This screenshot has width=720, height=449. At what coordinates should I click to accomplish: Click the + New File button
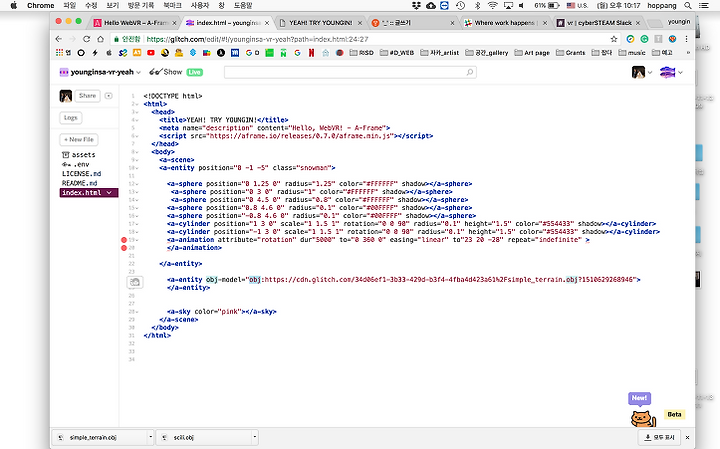(x=79, y=139)
